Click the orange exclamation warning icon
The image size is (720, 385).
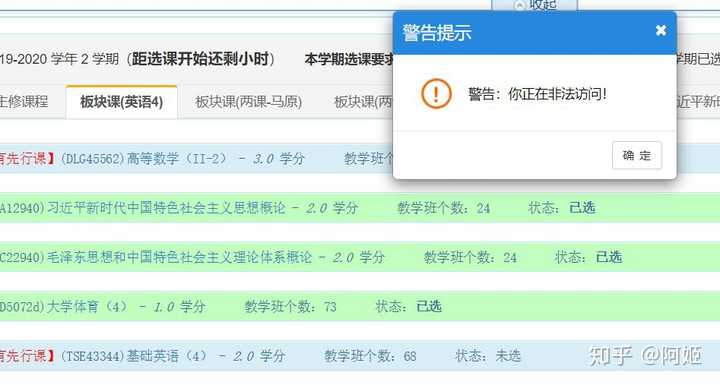pos(436,94)
